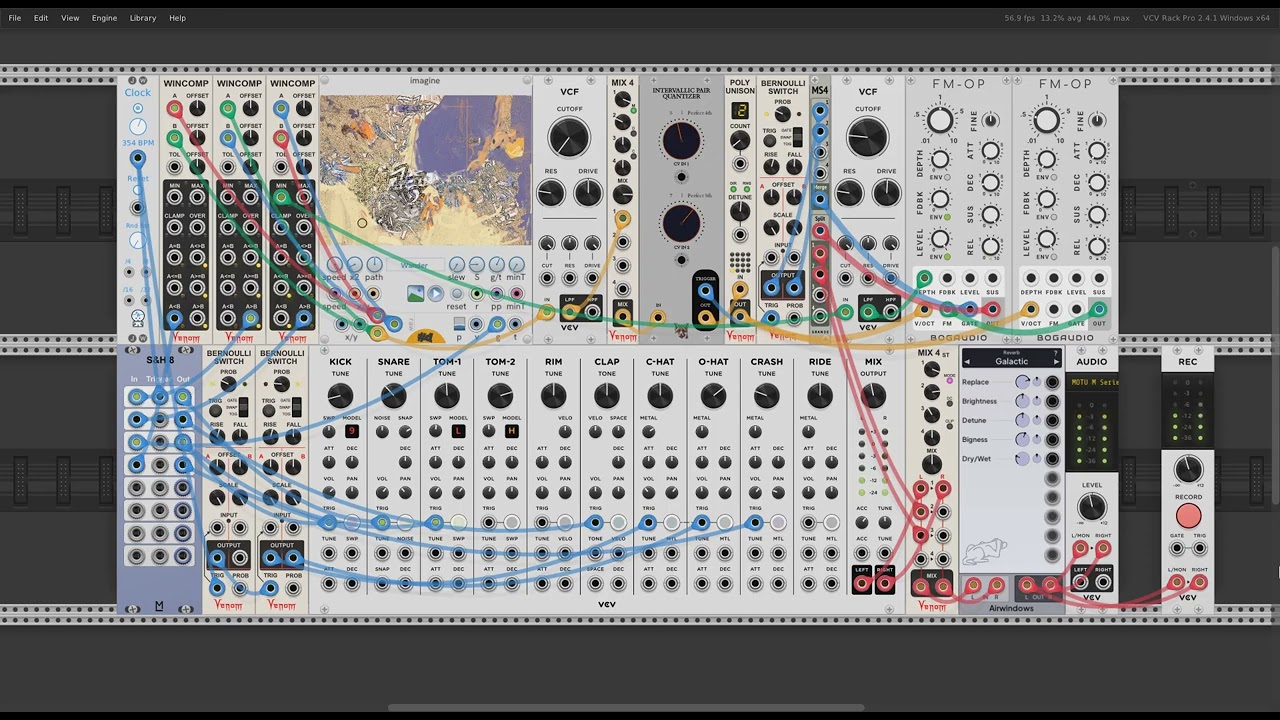
Task: Toggle Poly Unison RNG button
Action: click(746, 191)
